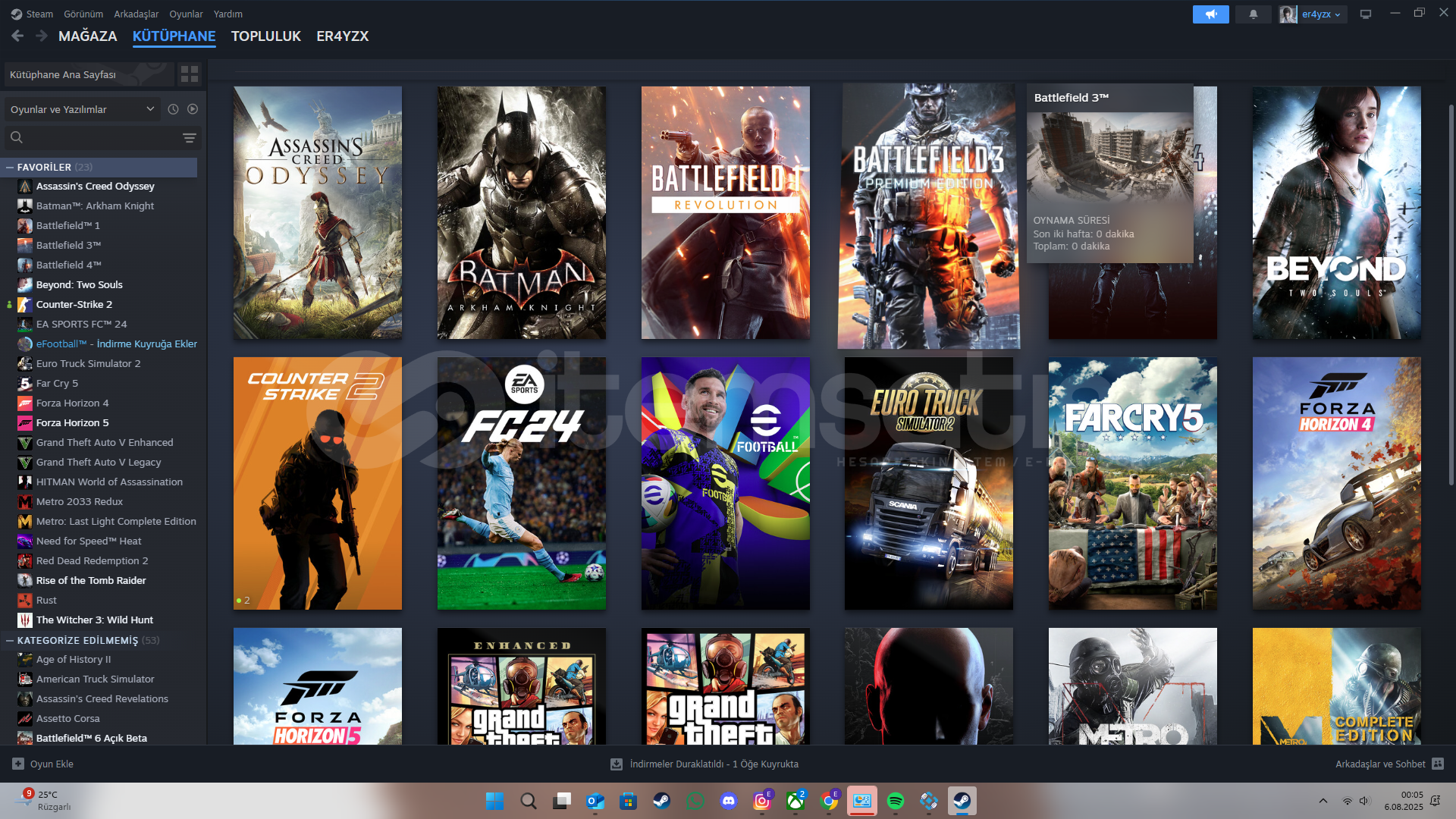The height and width of the screenshot is (819, 1456).
Task: Switch to the KÜTÜPHANE tab
Action: [174, 36]
